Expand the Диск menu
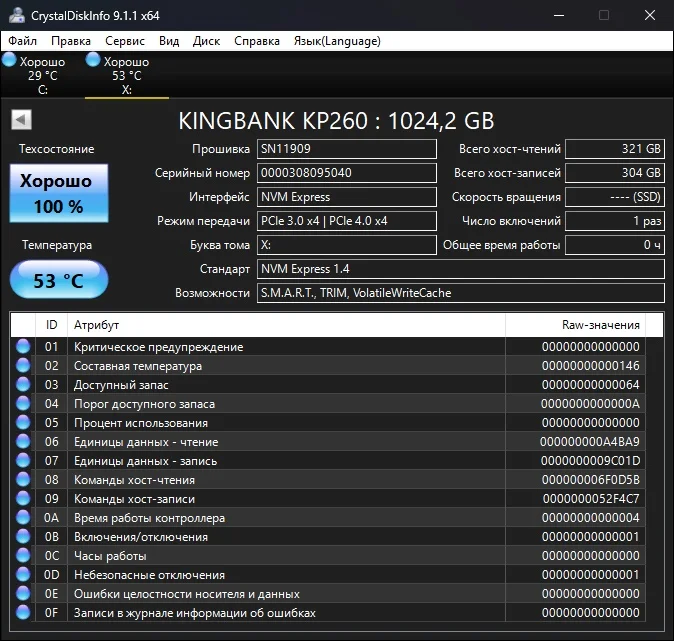The image size is (674, 641). pyautogui.click(x=206, y=41)
